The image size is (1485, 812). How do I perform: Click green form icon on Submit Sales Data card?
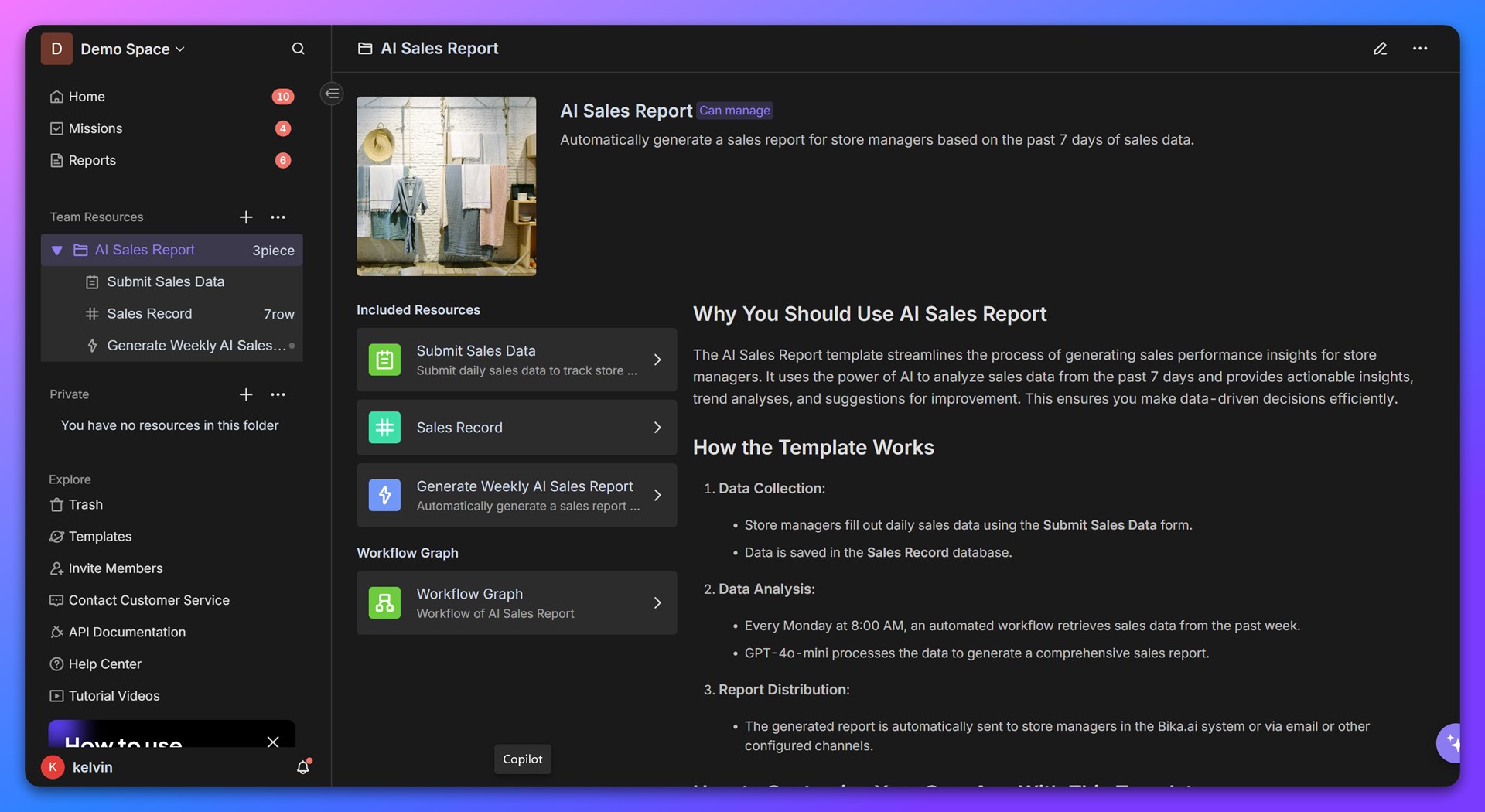click(384, 360)
